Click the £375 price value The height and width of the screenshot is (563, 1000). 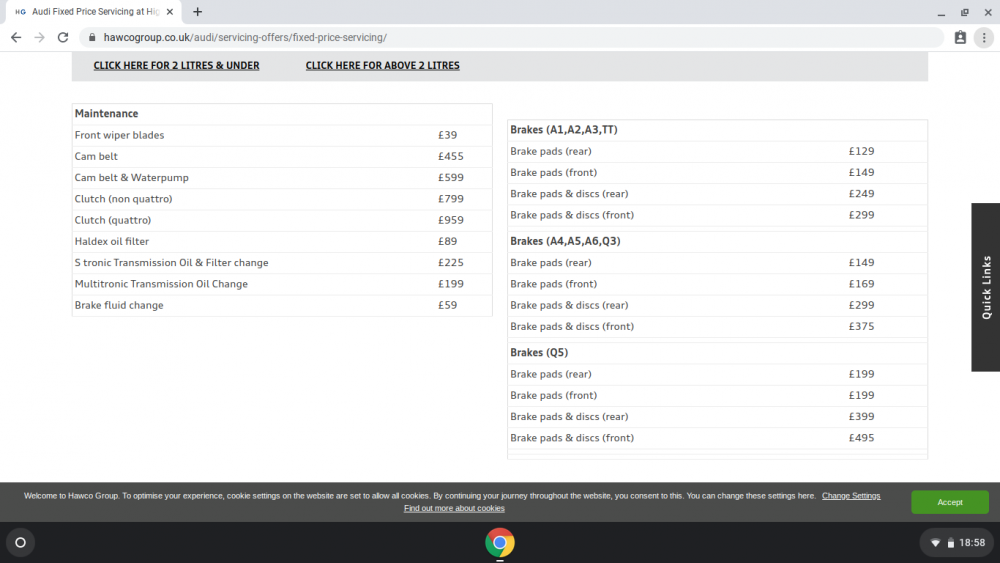pyautogui.click(x=862, y=326)
